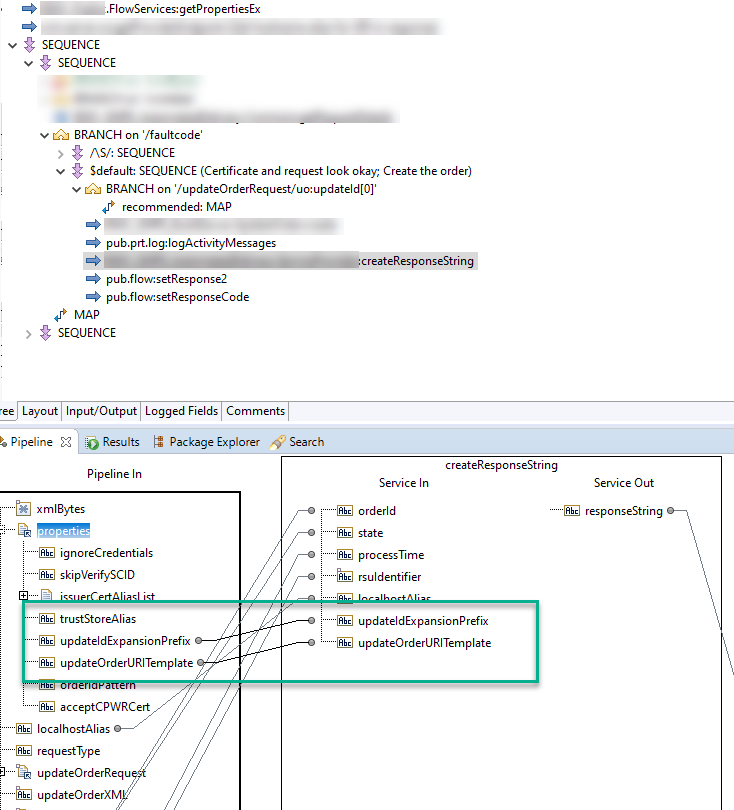Expand the last collapsed SEQUENCE step
Viewport: 734px width, 810px height.
(29, 334)
